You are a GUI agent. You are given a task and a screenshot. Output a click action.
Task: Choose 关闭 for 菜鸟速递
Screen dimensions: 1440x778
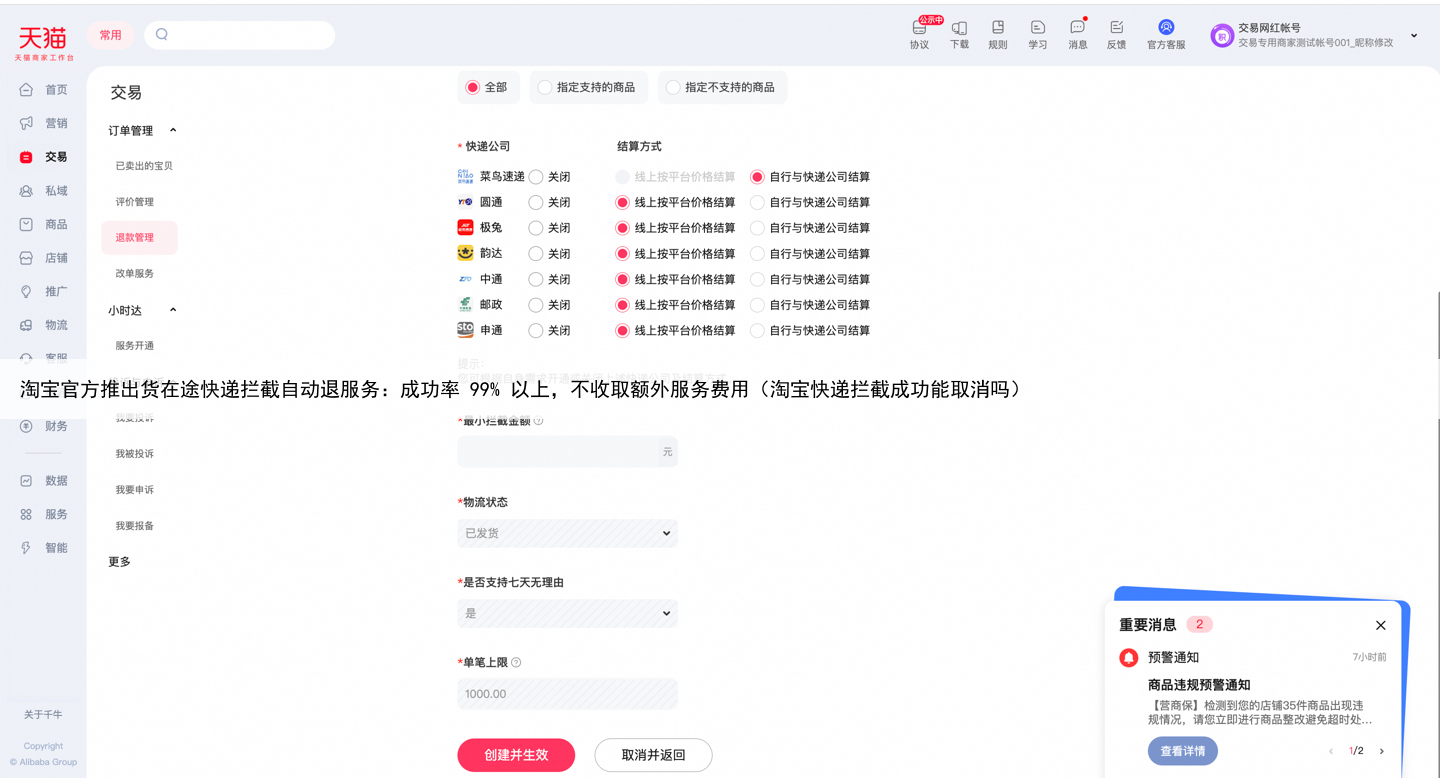[x=536, y=177]
